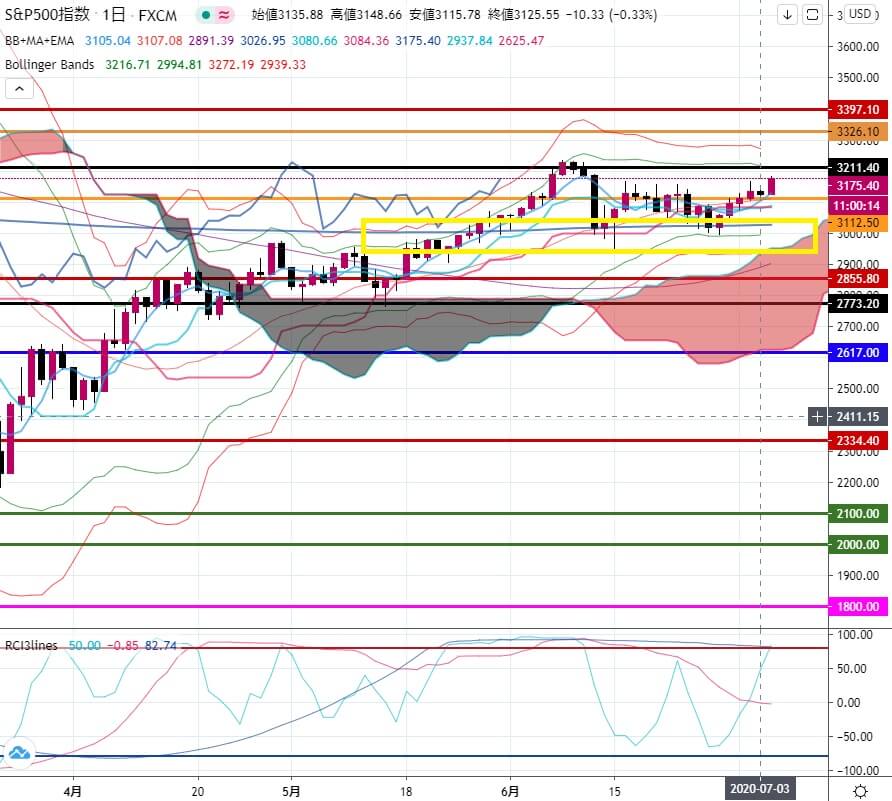
Task: Click the download arrow icon at top right
Action: (787, 15)
